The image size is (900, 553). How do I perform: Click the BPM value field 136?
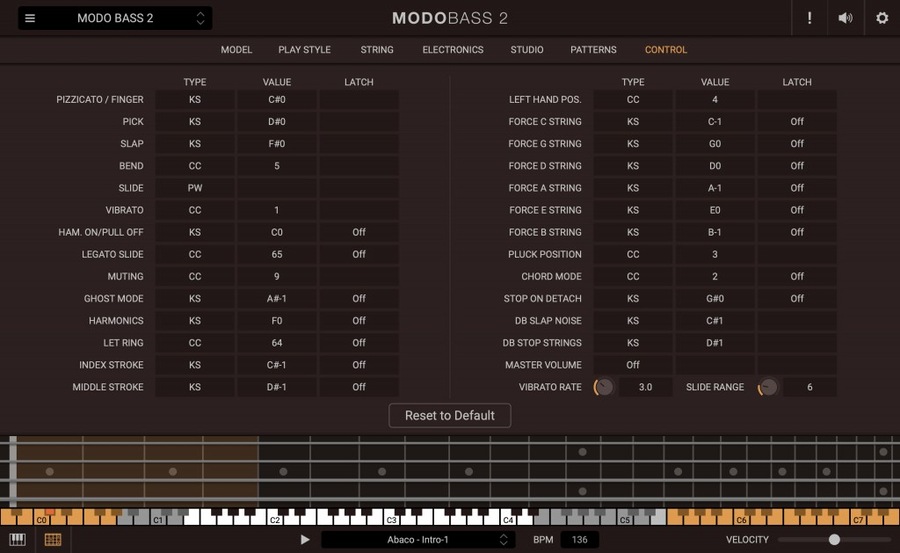tap(580, 540)
